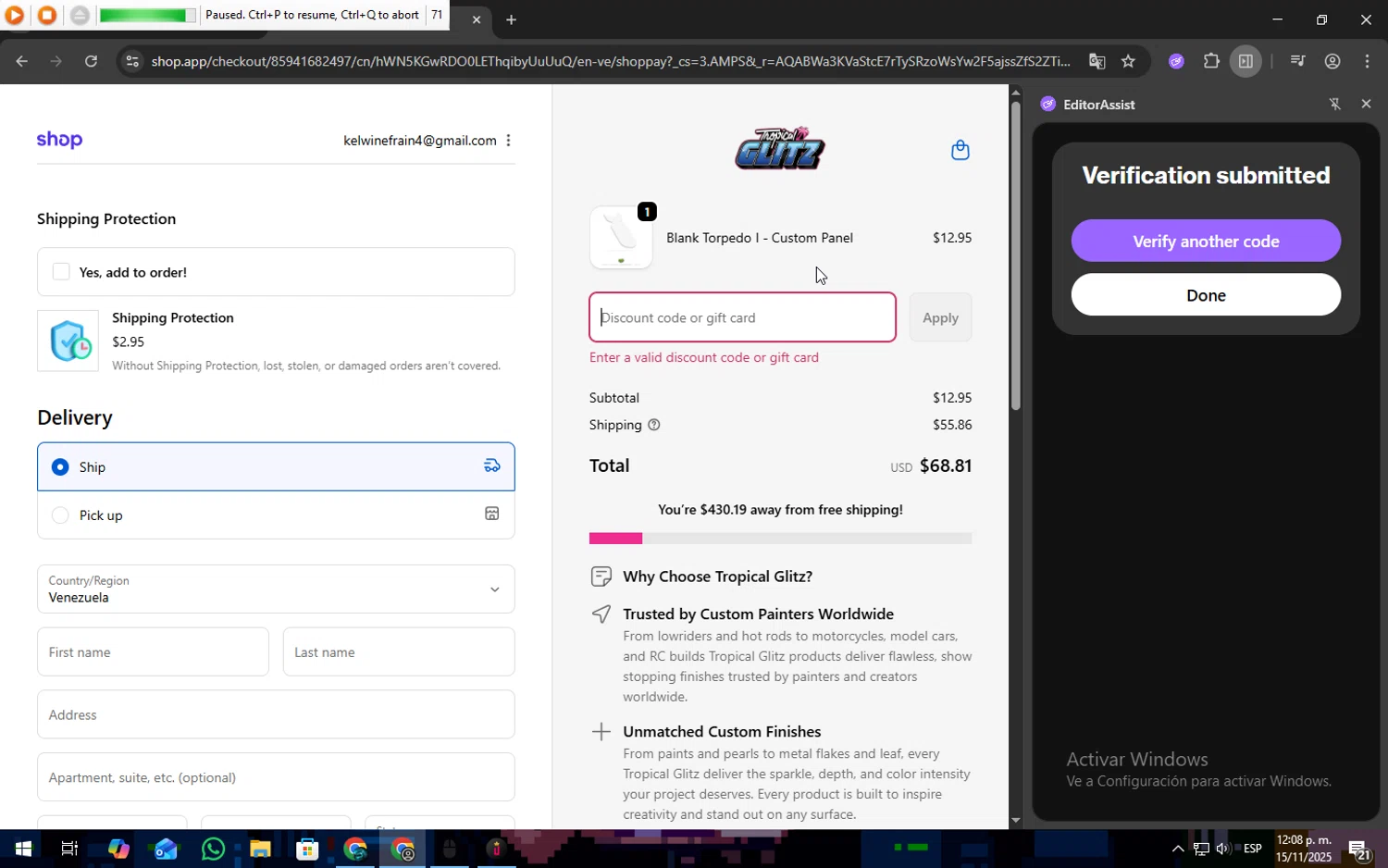Open Microsoft Store from the taskbar

tap(306, 849)
